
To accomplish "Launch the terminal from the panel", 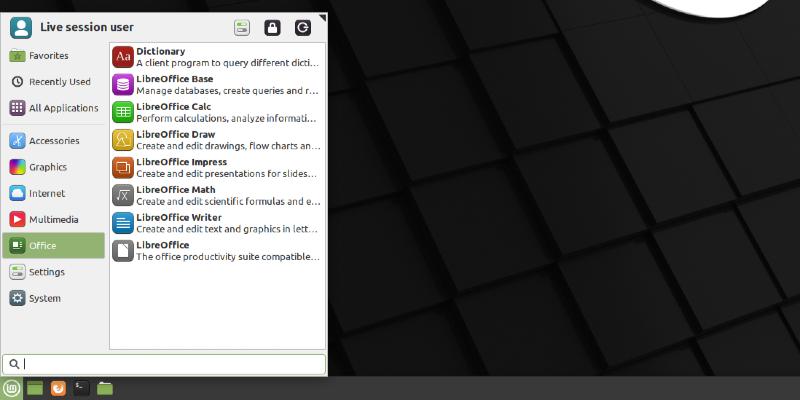I will (82, 388).
